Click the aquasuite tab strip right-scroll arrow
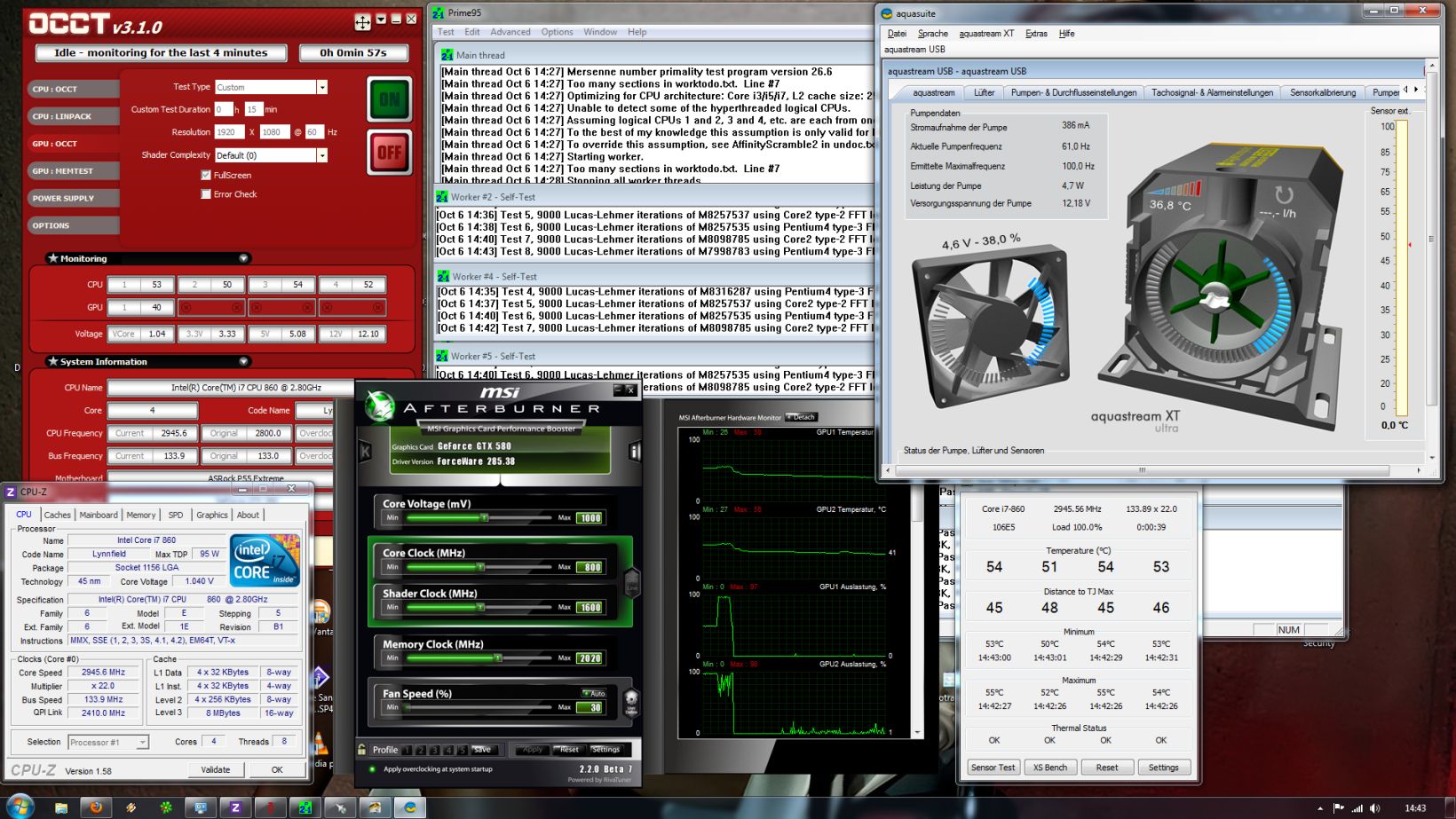The width and height of the screenshot is (1456, 819). point(1416,90)
